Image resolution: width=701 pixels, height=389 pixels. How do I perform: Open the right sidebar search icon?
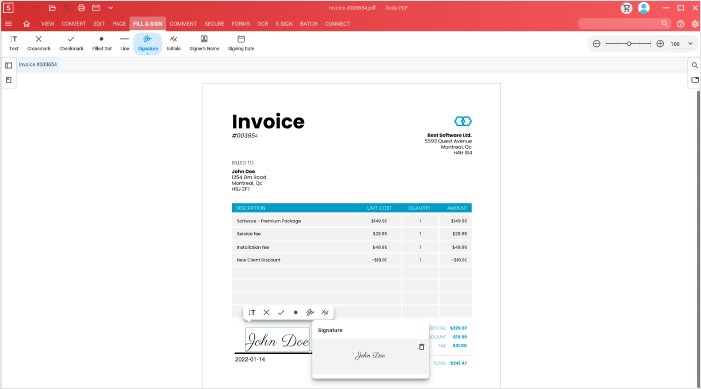(x=695, y=65)
